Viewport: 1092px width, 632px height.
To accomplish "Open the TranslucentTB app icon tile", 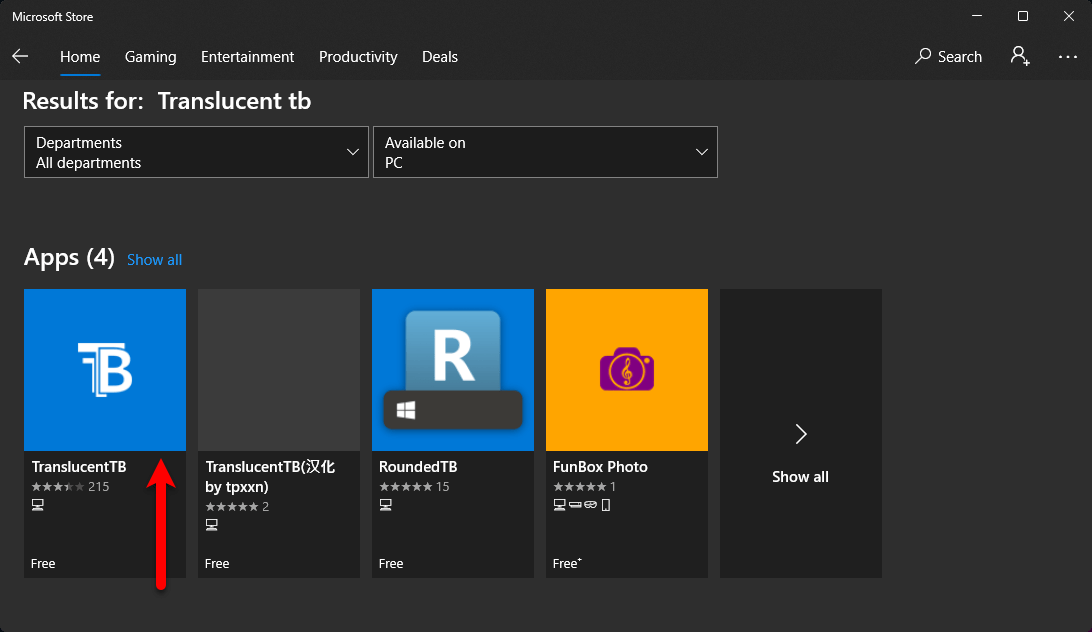I will [105, 370].
